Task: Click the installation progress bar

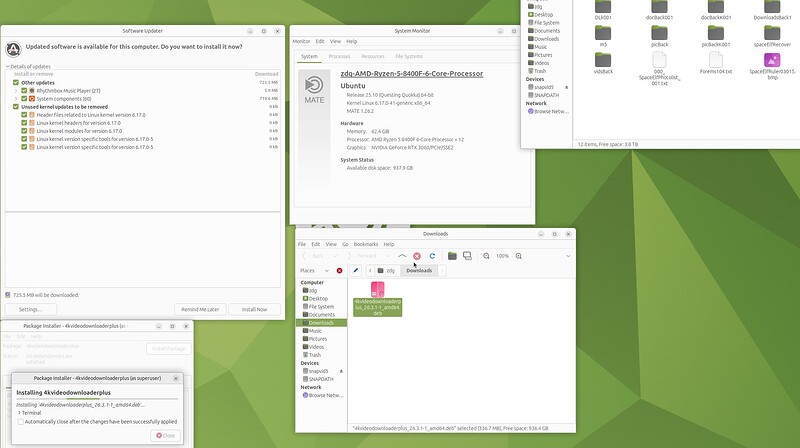Action: (97, 399)
